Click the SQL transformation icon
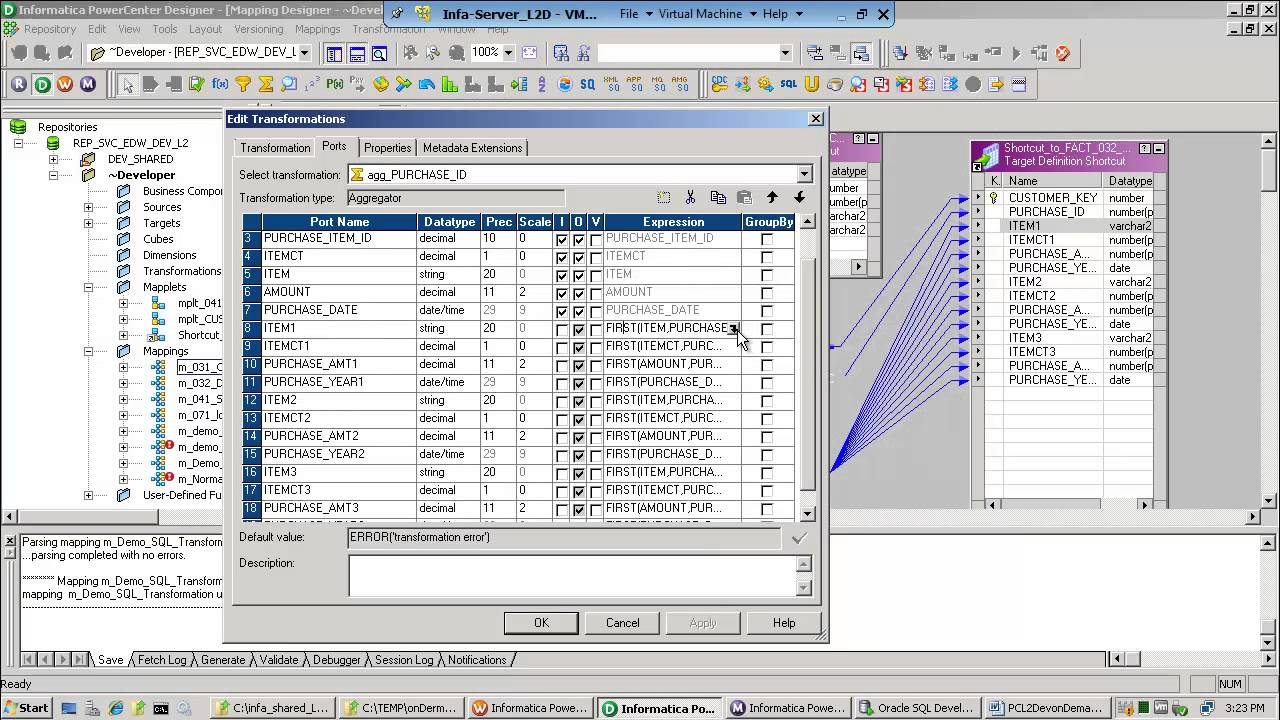The image size is (1280, 720). click(789, 84)
